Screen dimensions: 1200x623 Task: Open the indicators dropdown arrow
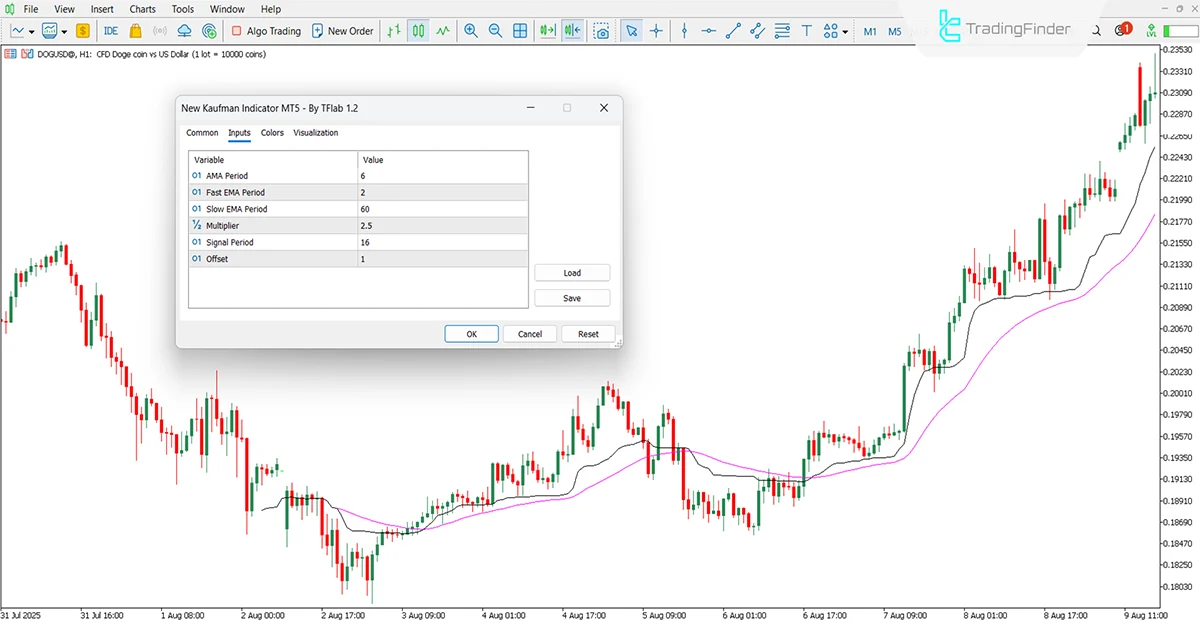point(66,31)
